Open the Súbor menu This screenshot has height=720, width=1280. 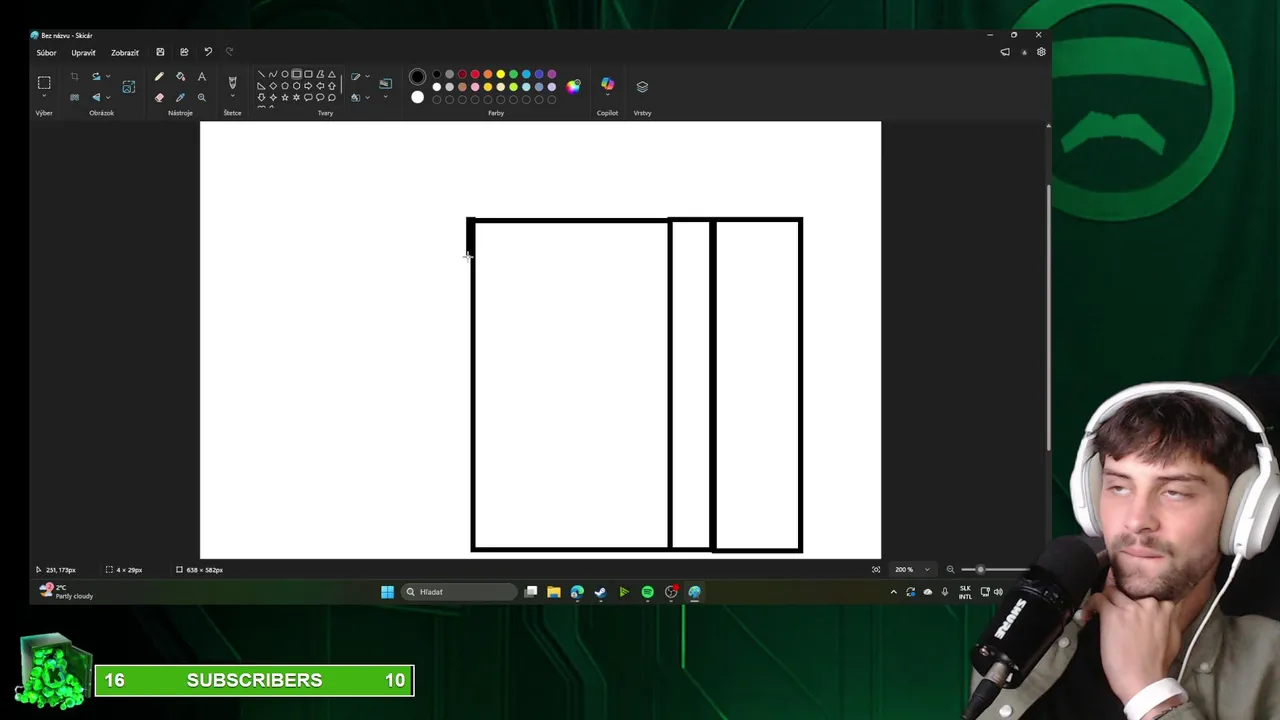(x=46, y=52)
